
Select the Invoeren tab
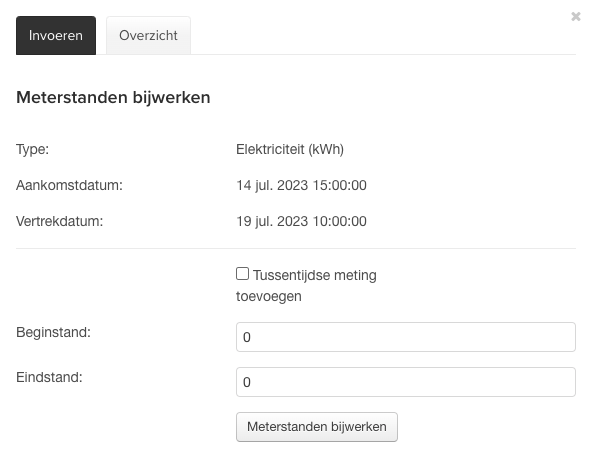pyautogui.click(x=56, y=35)
